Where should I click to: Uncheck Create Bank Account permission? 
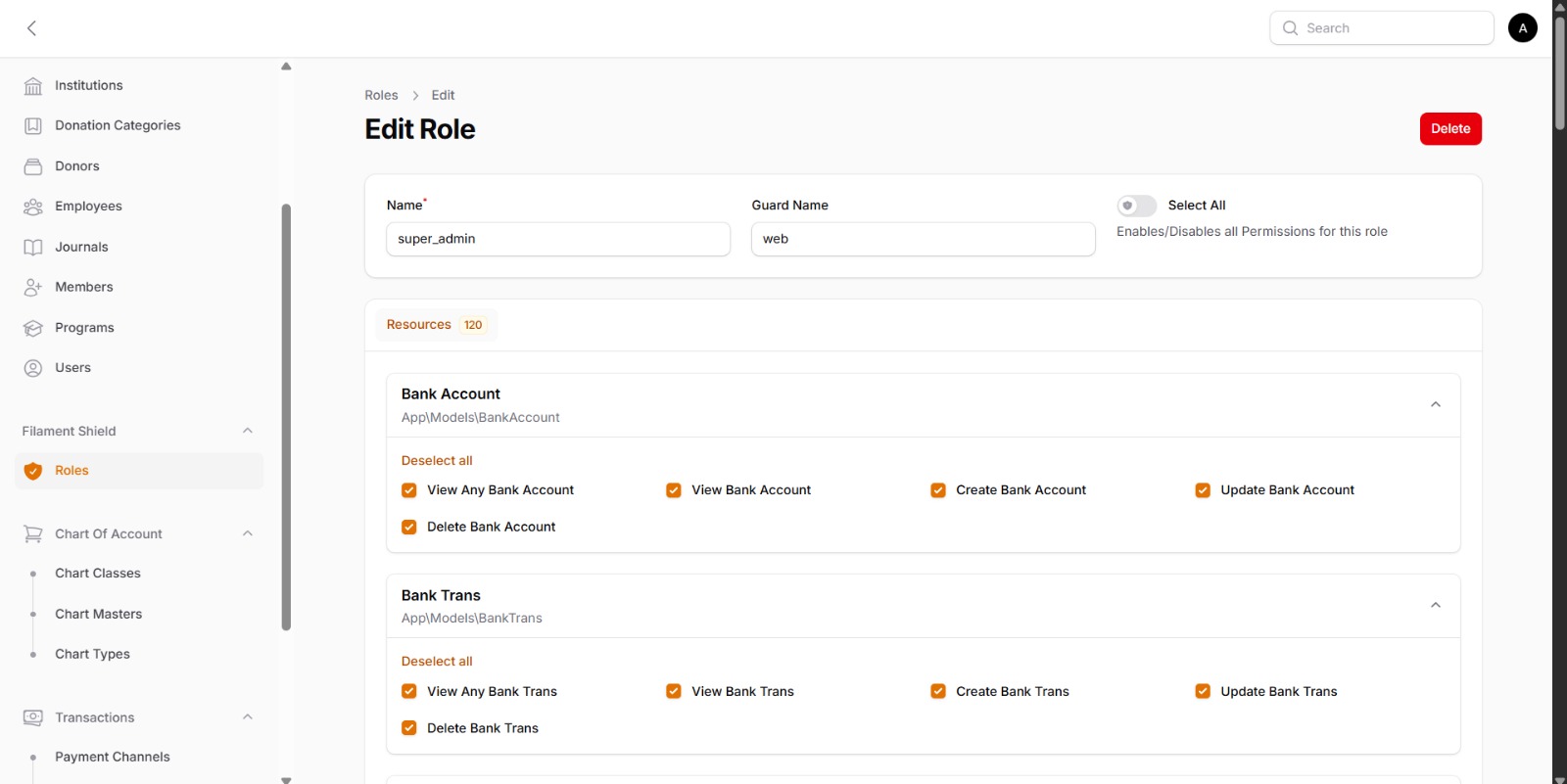point(938,490)
